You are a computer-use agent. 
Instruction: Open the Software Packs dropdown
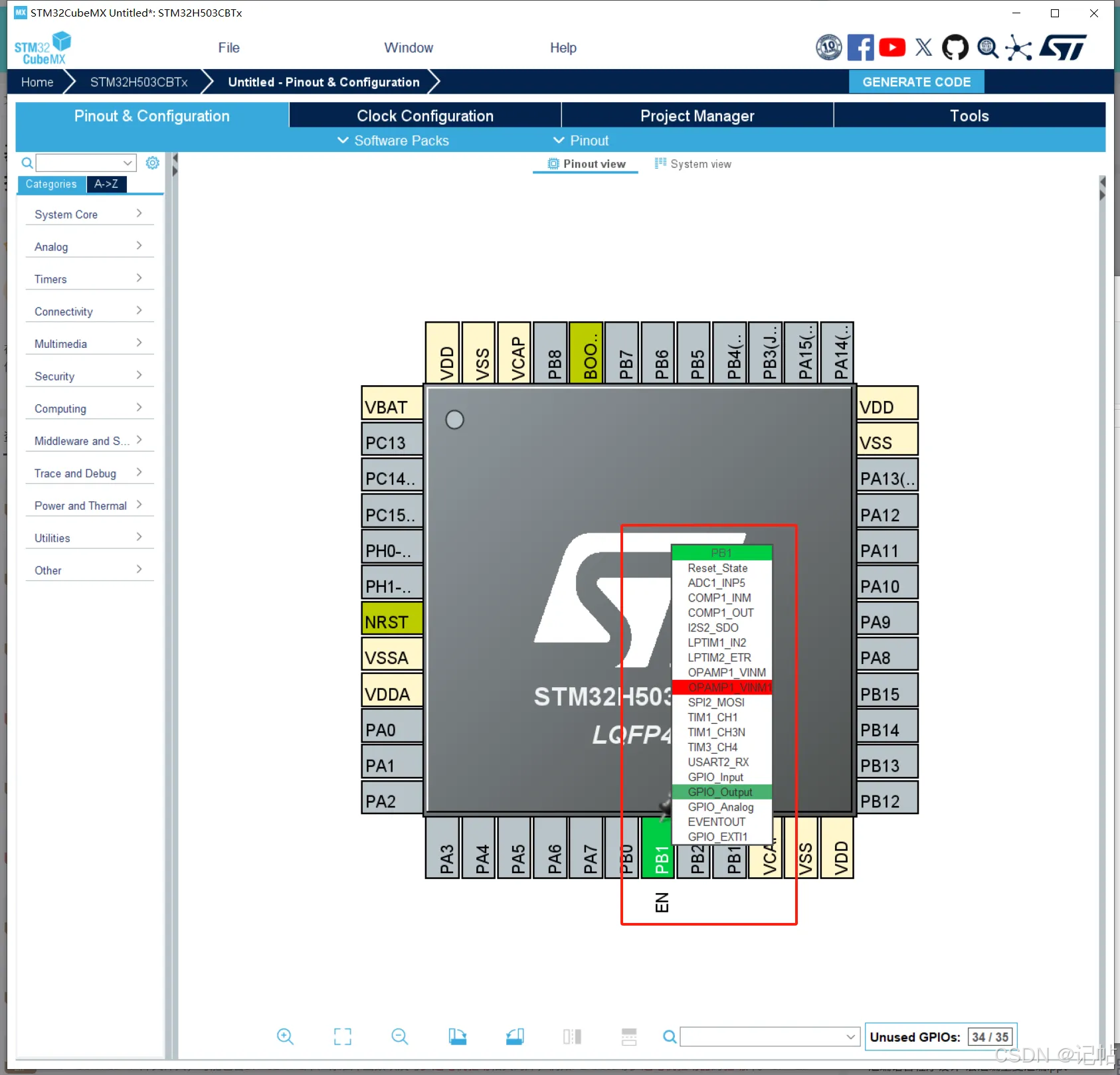(393, 141)
